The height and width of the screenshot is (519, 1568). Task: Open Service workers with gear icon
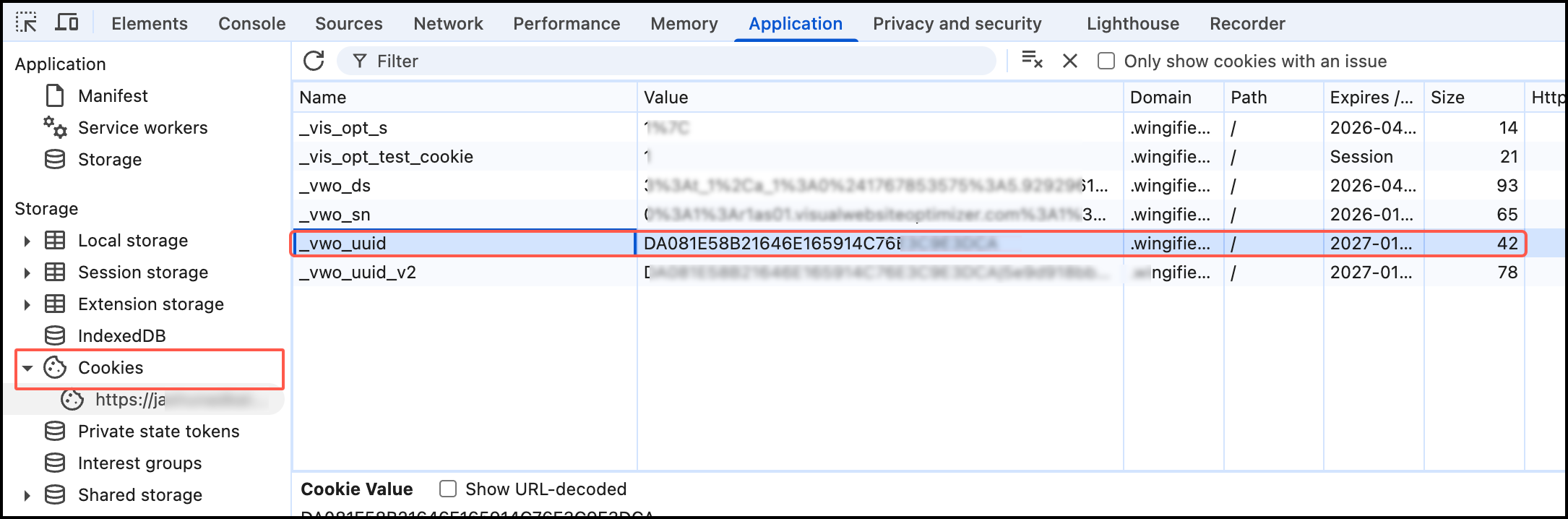pos(142,128)
